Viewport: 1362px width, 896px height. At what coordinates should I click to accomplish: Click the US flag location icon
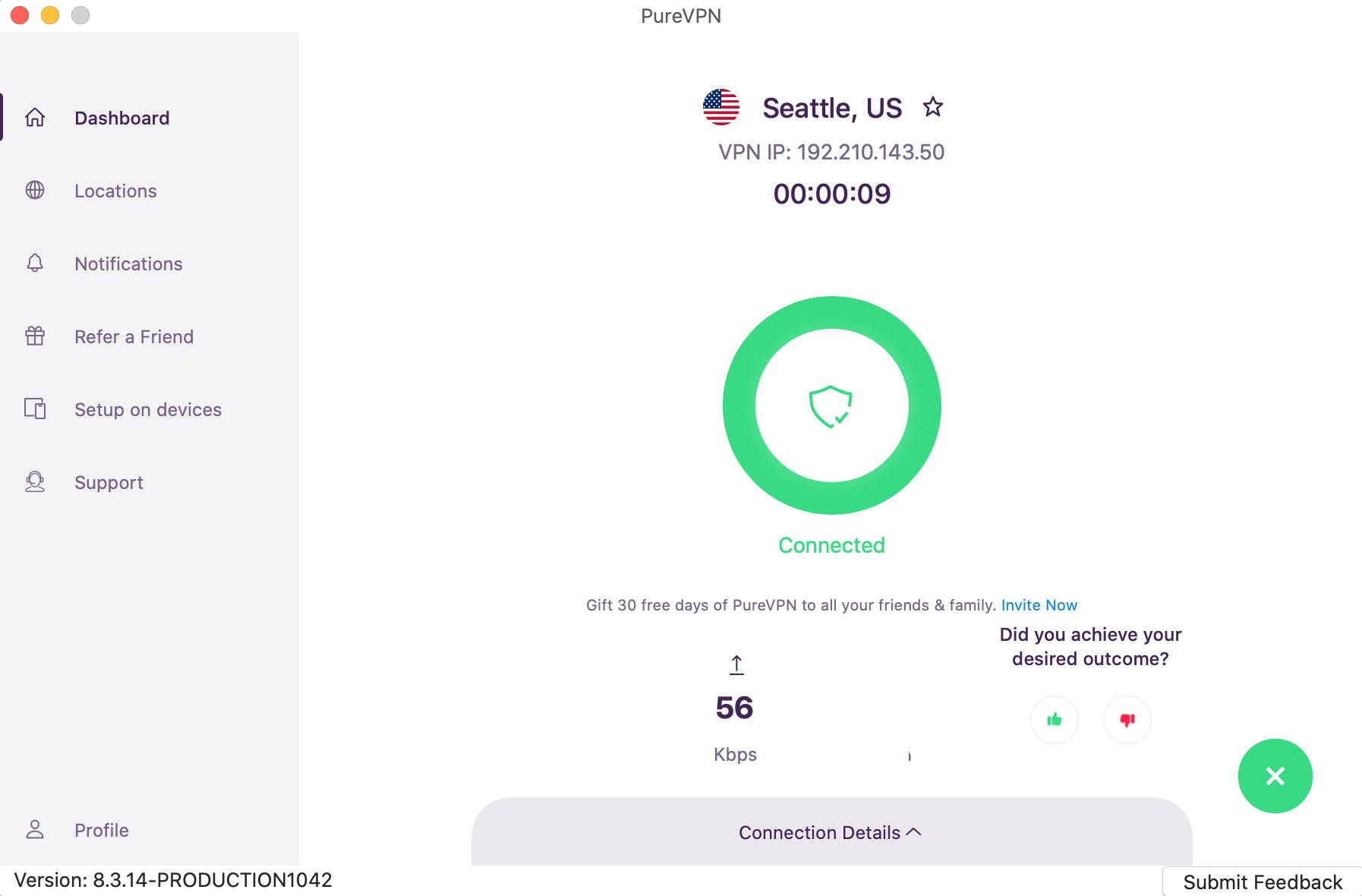(x=721, y=107)
